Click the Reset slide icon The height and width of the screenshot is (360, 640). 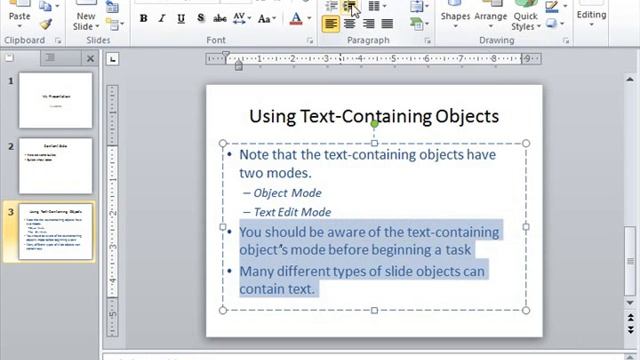(x=112, y=7)
